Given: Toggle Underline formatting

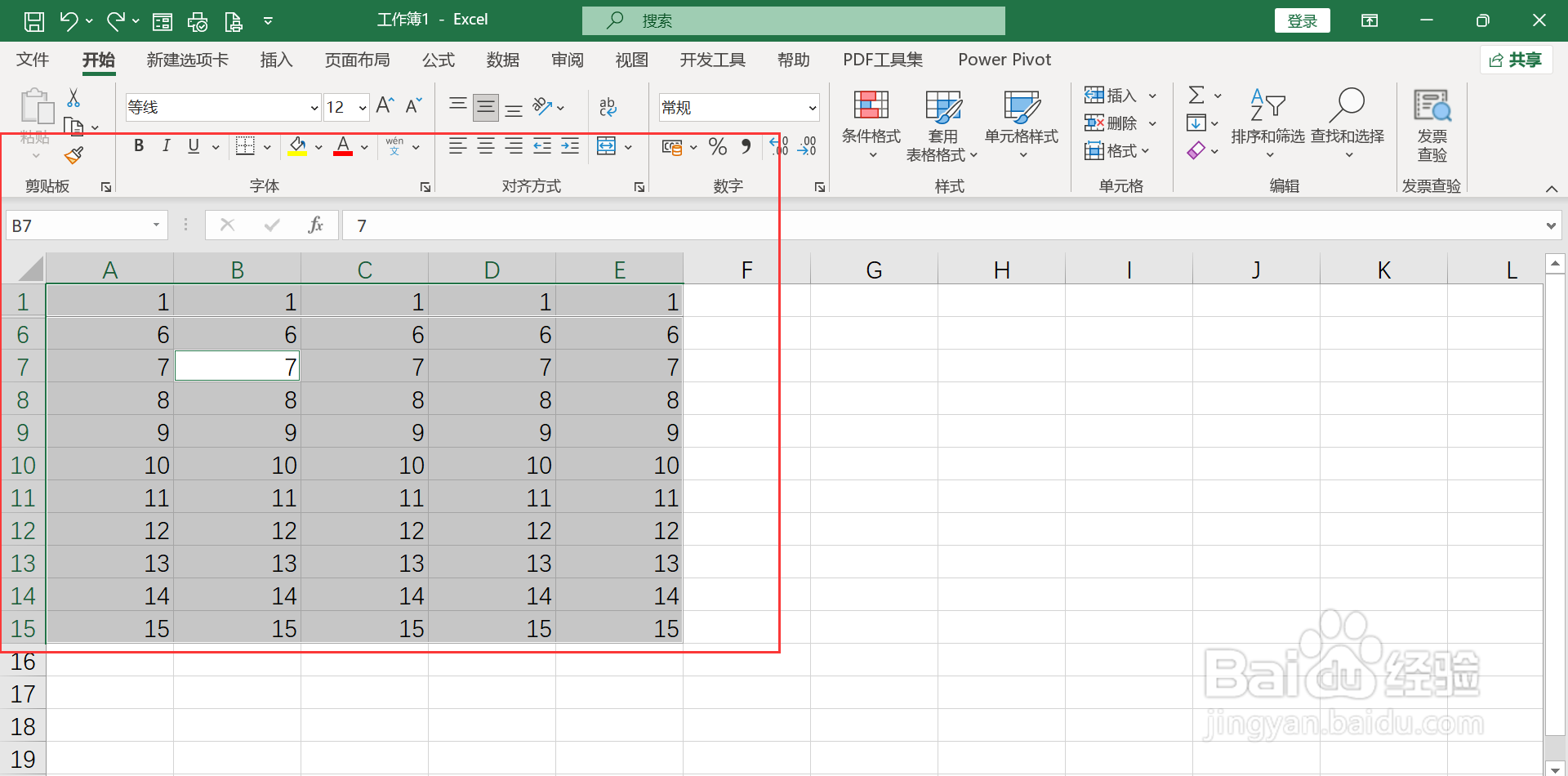Looking at the screenshot, I should point(194,146).
